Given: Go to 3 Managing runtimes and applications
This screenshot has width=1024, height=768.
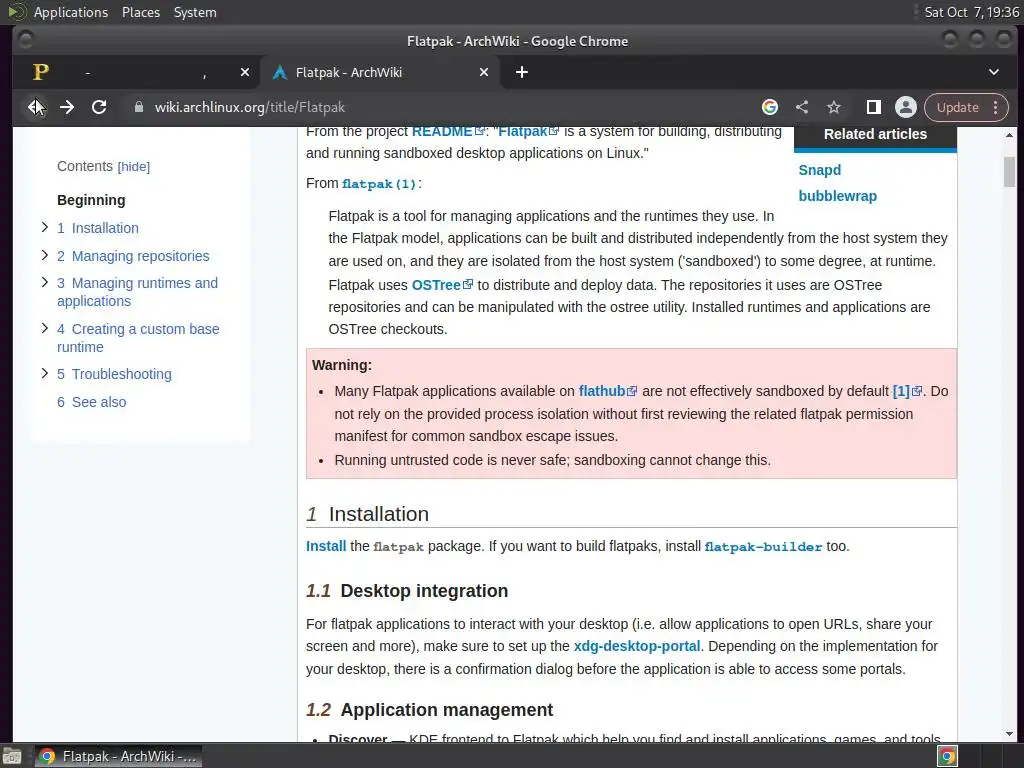Looking at the screenshot, I should coord(137,292).
